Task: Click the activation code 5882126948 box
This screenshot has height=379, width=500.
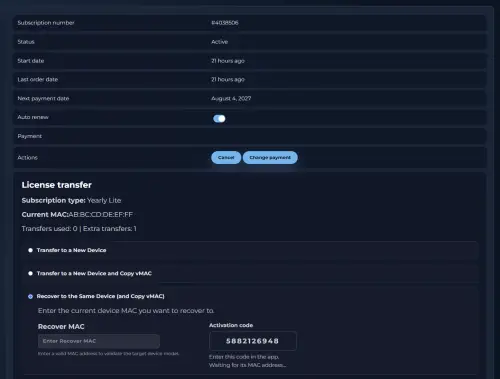Action: tap(253, 341)
